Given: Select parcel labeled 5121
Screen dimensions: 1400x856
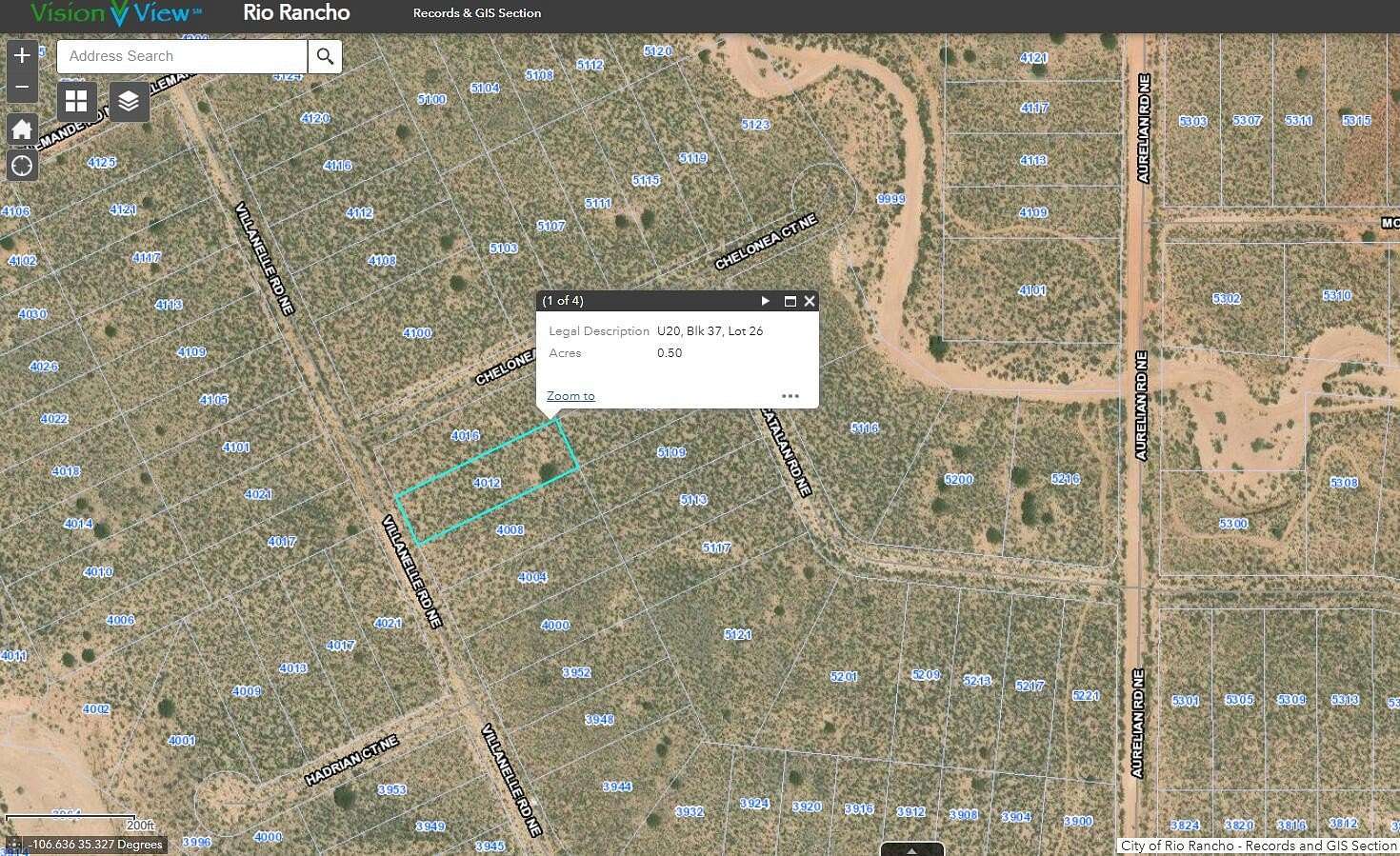Looking at the screenshot, I should 737,634.
